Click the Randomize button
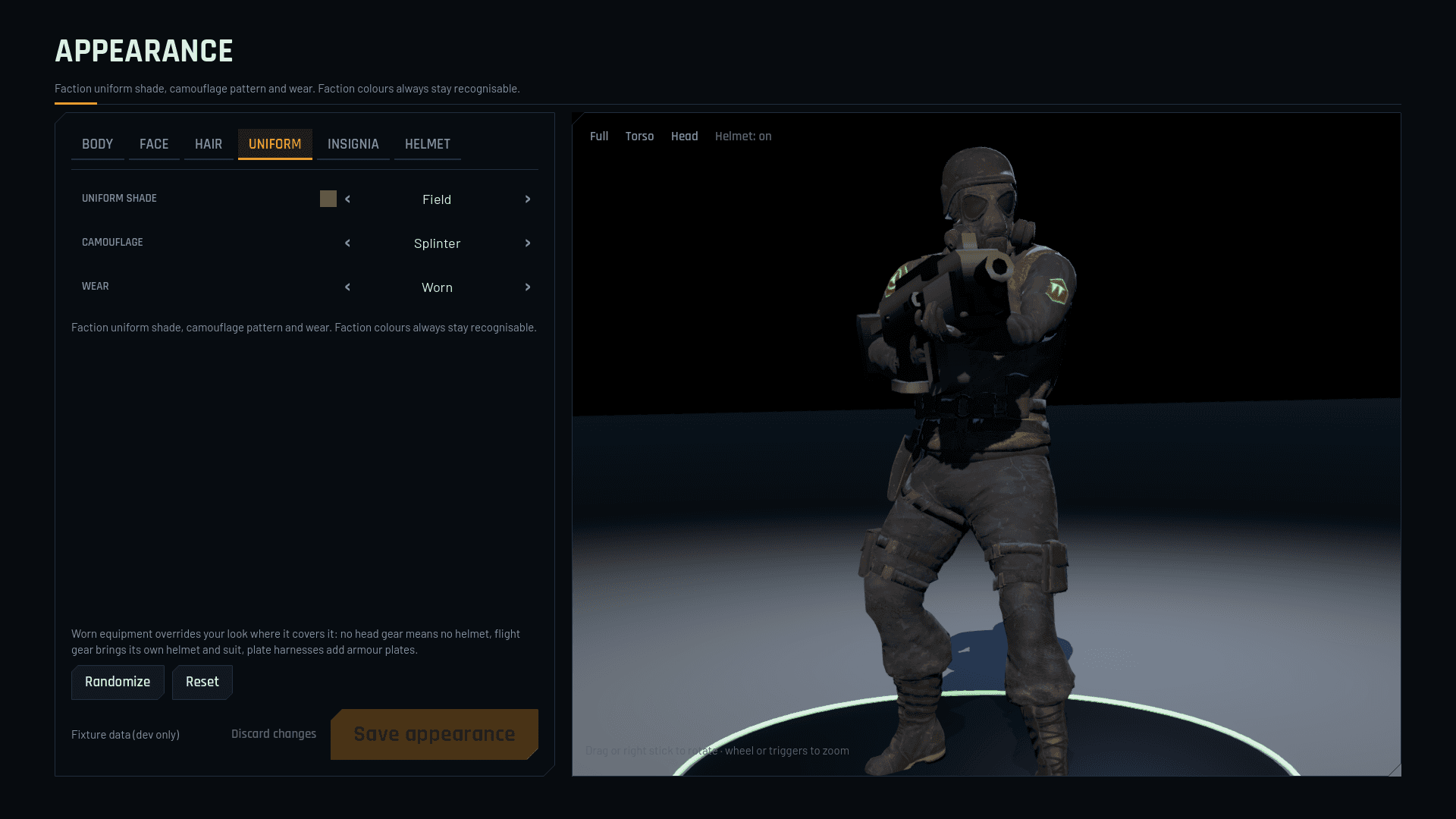Viewport: 1456px width, 819px height. (x=118, y=682)
